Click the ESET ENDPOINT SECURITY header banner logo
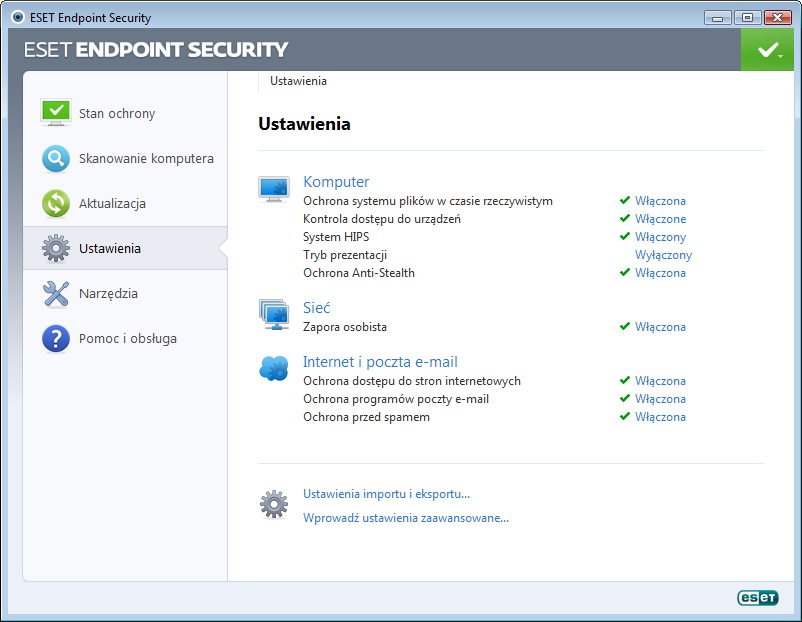The height and width of the screenshot is (622, 802). coord(156,50)
